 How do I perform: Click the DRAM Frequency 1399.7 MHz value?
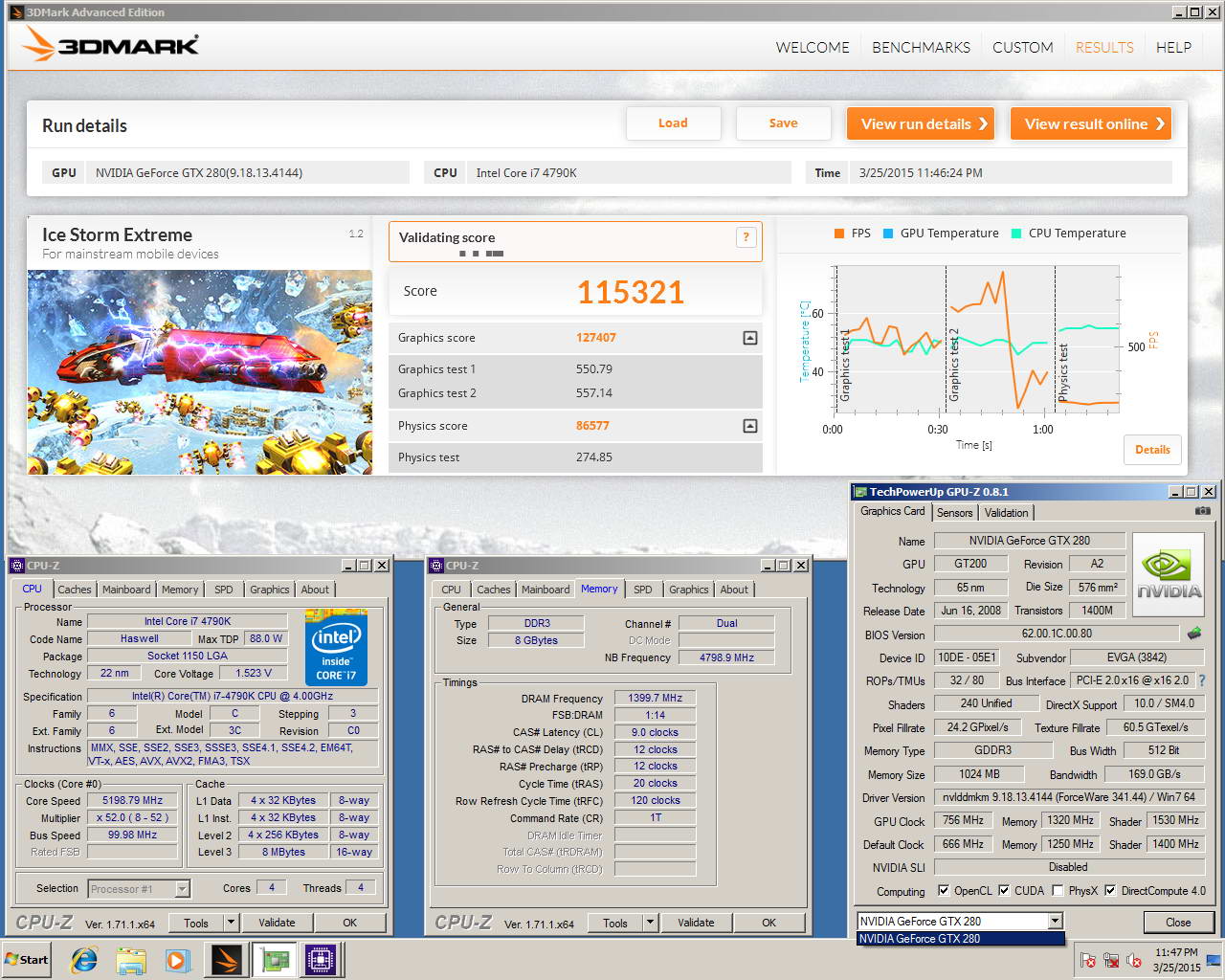[655, 698]
